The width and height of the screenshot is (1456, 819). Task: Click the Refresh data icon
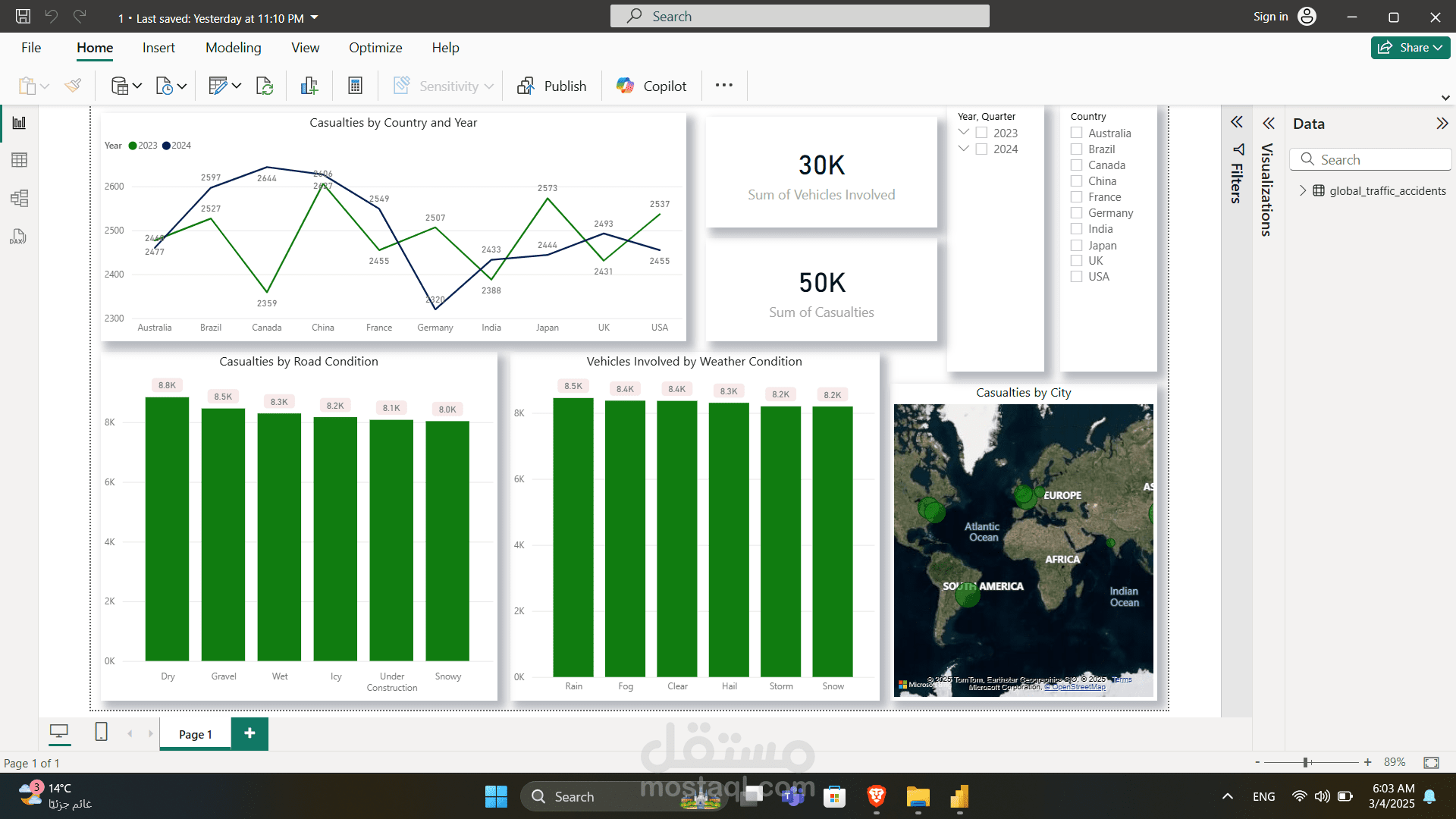[x=265, y=86]
